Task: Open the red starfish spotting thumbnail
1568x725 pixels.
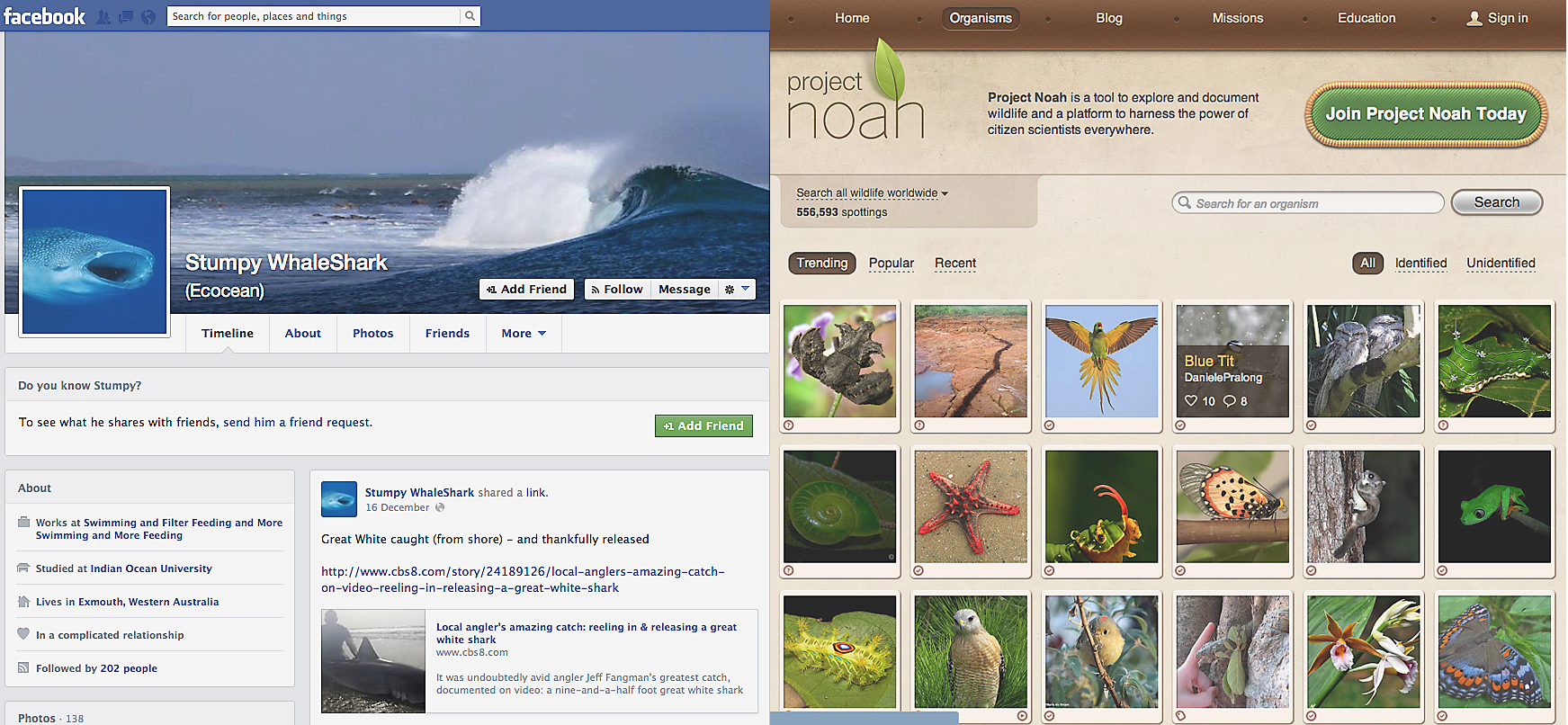Action: click(971, 506)
